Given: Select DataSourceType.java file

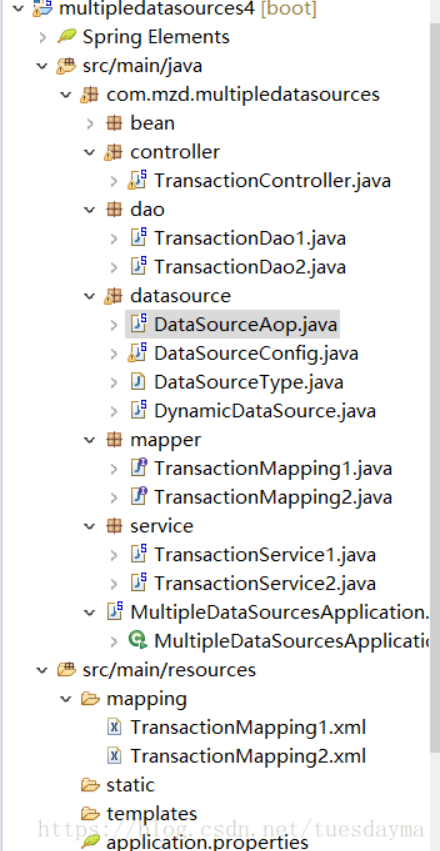Looking at the screenshot, I should [248, 382].
